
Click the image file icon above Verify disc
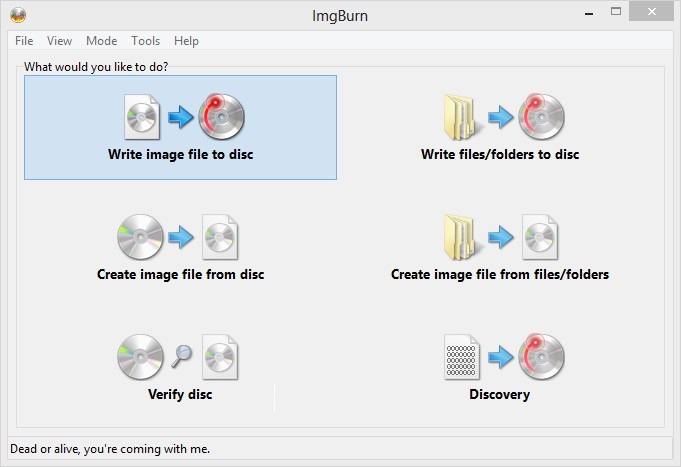(x=220, y=357)
